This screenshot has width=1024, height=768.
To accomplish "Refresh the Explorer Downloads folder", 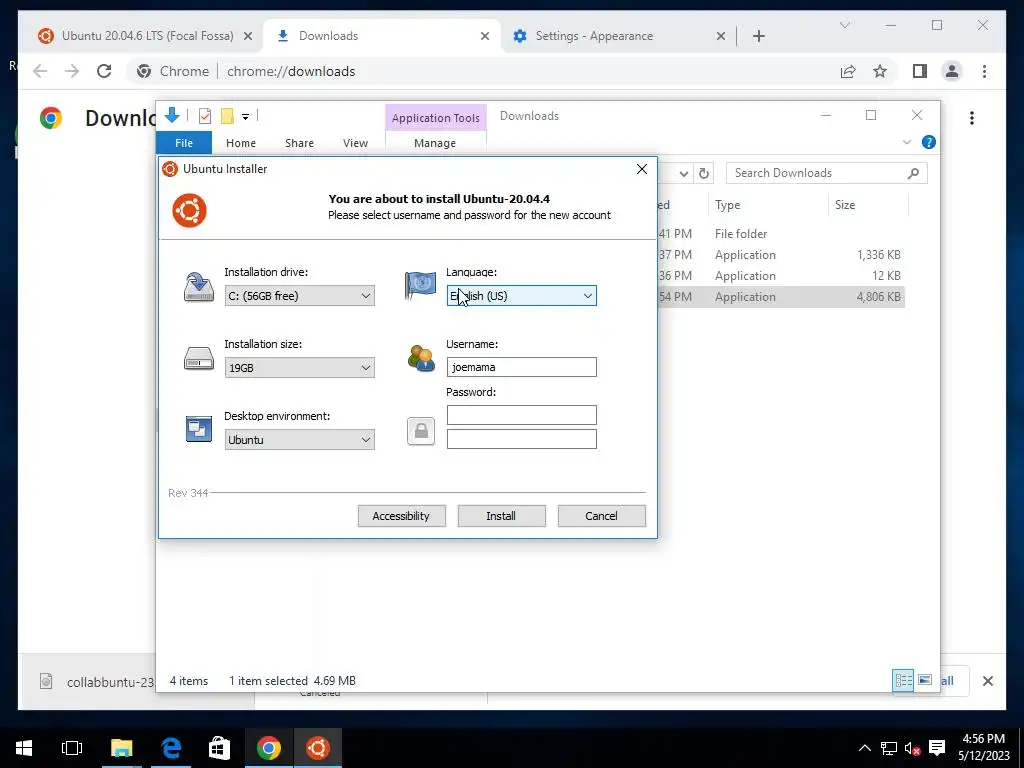I will [x=704, y=174].
